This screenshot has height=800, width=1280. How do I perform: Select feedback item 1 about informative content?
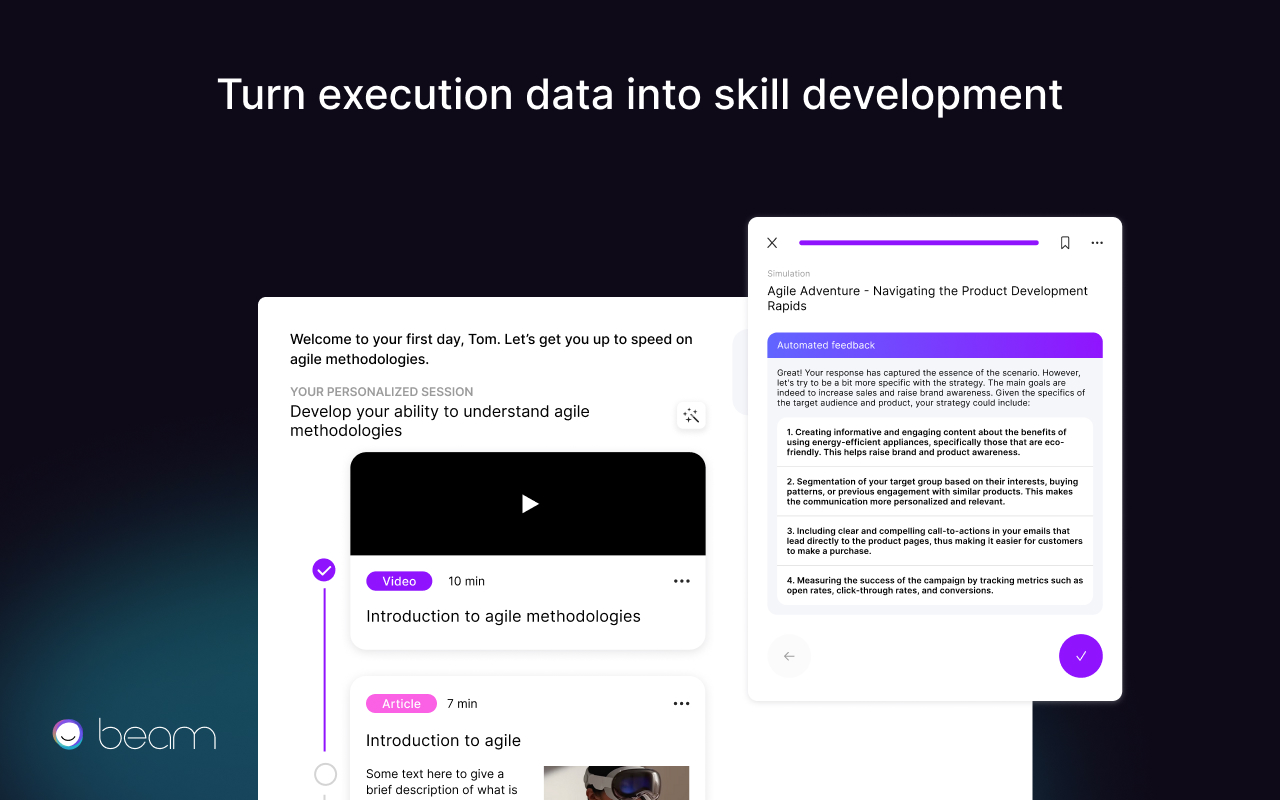tap(935, 442)
